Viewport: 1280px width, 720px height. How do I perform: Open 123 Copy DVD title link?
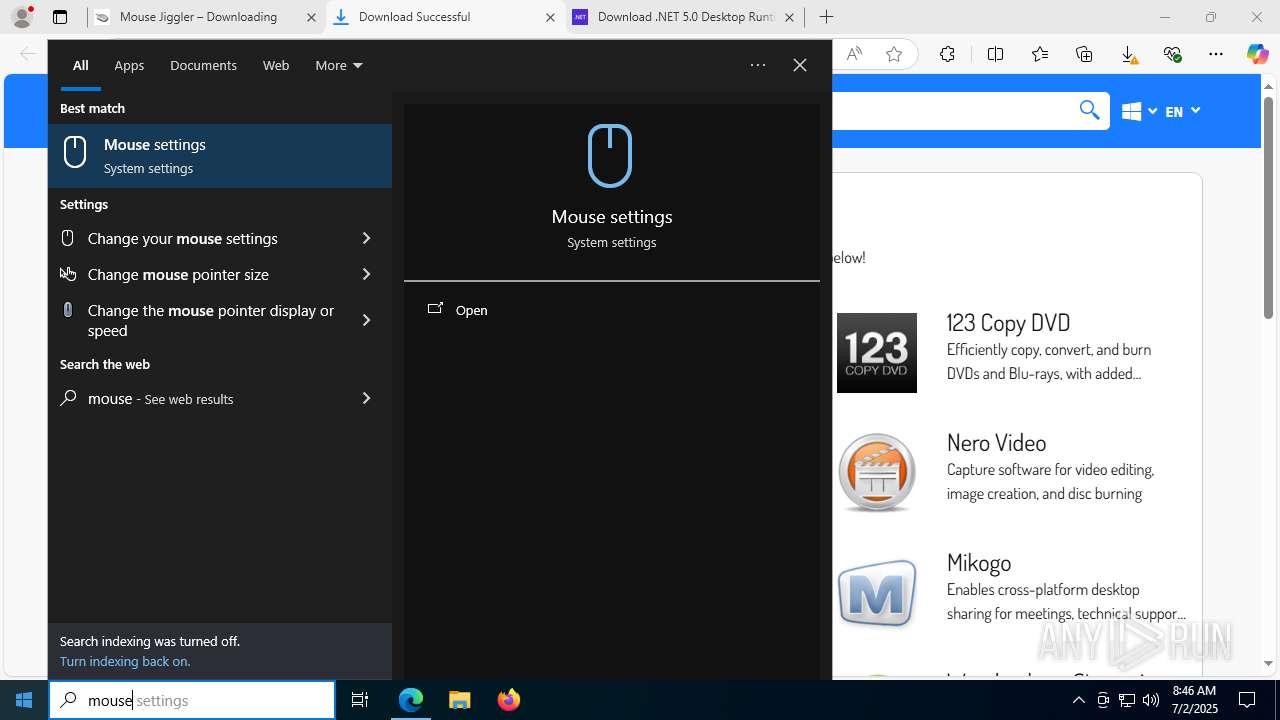(1008, 322)
